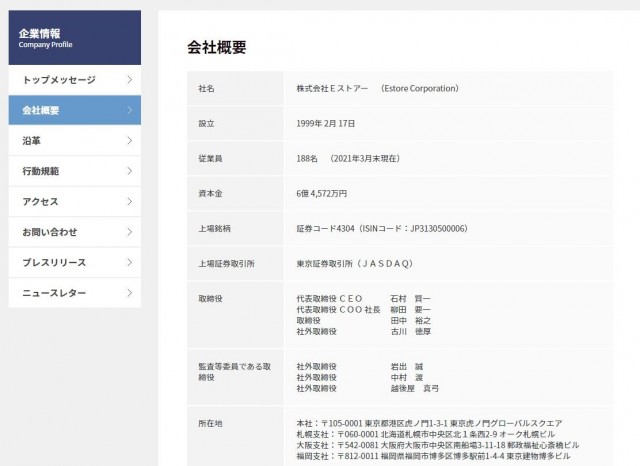Image resolution: width=640 pixels, height=466 pixels.
Task: Open the トップメッセージ menu item
Action: coord(75,80)
